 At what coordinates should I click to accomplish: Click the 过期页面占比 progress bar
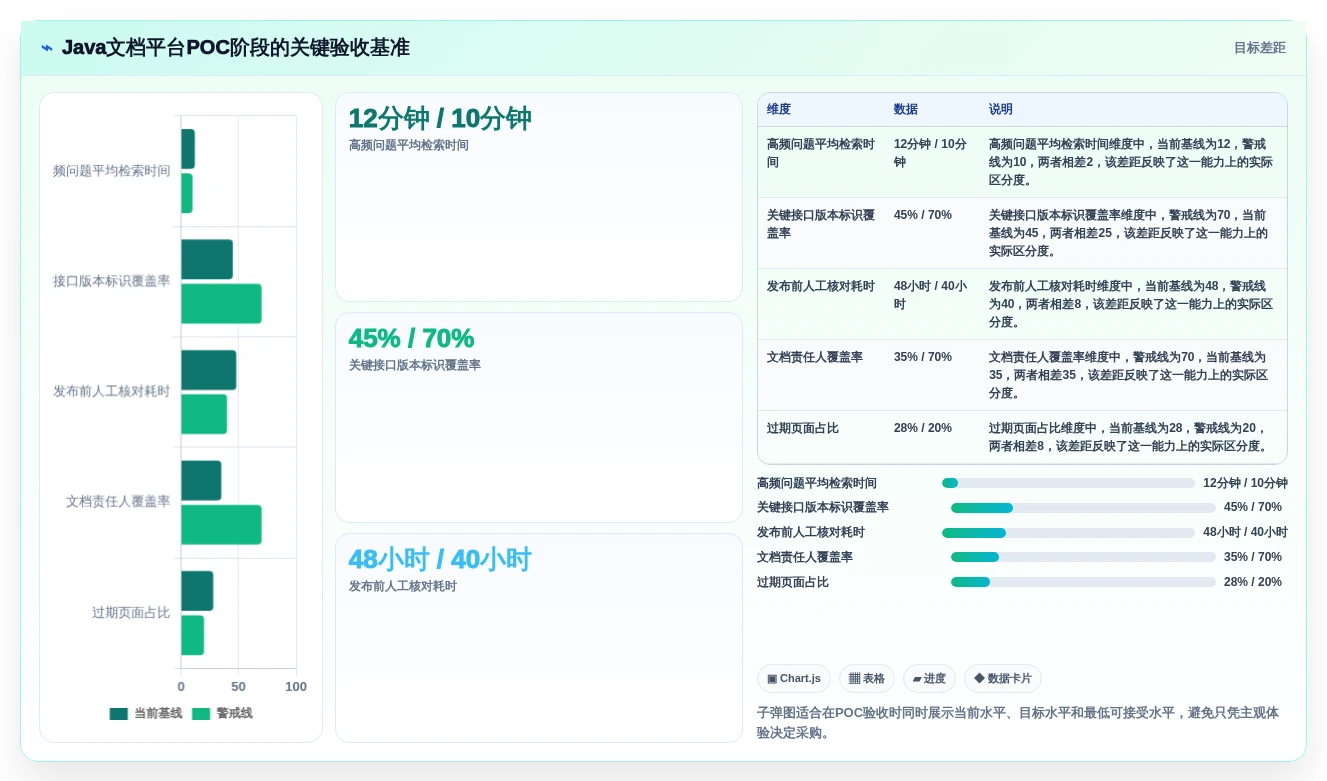[x=1083, y=582]
